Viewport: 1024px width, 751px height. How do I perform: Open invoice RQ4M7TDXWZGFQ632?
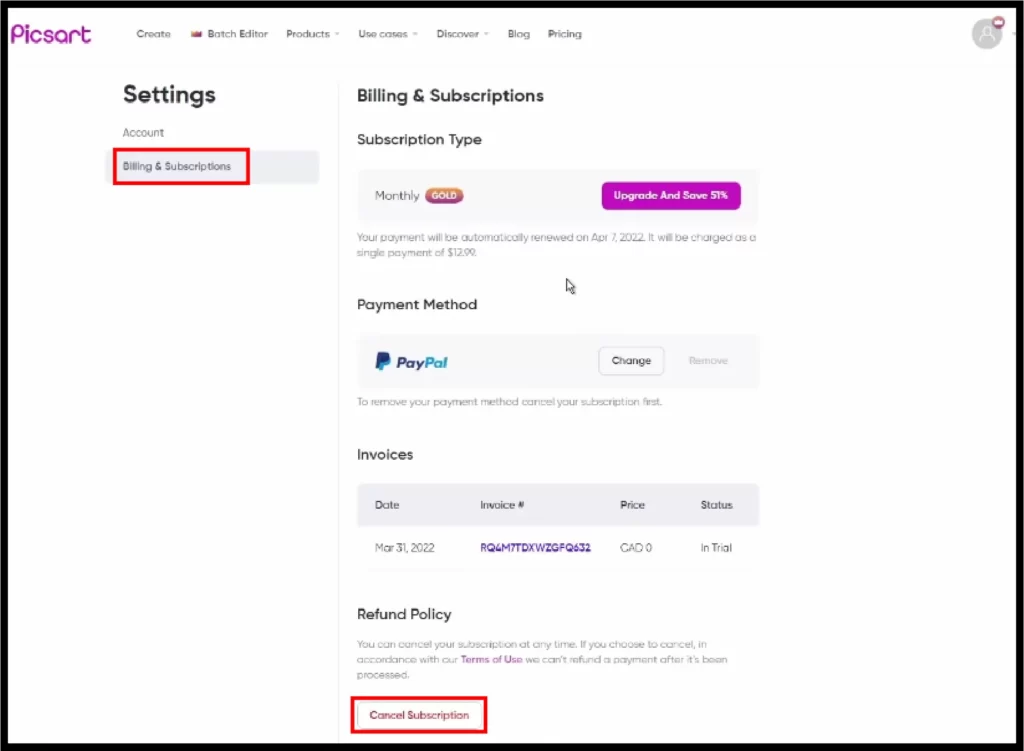point(535,548)
